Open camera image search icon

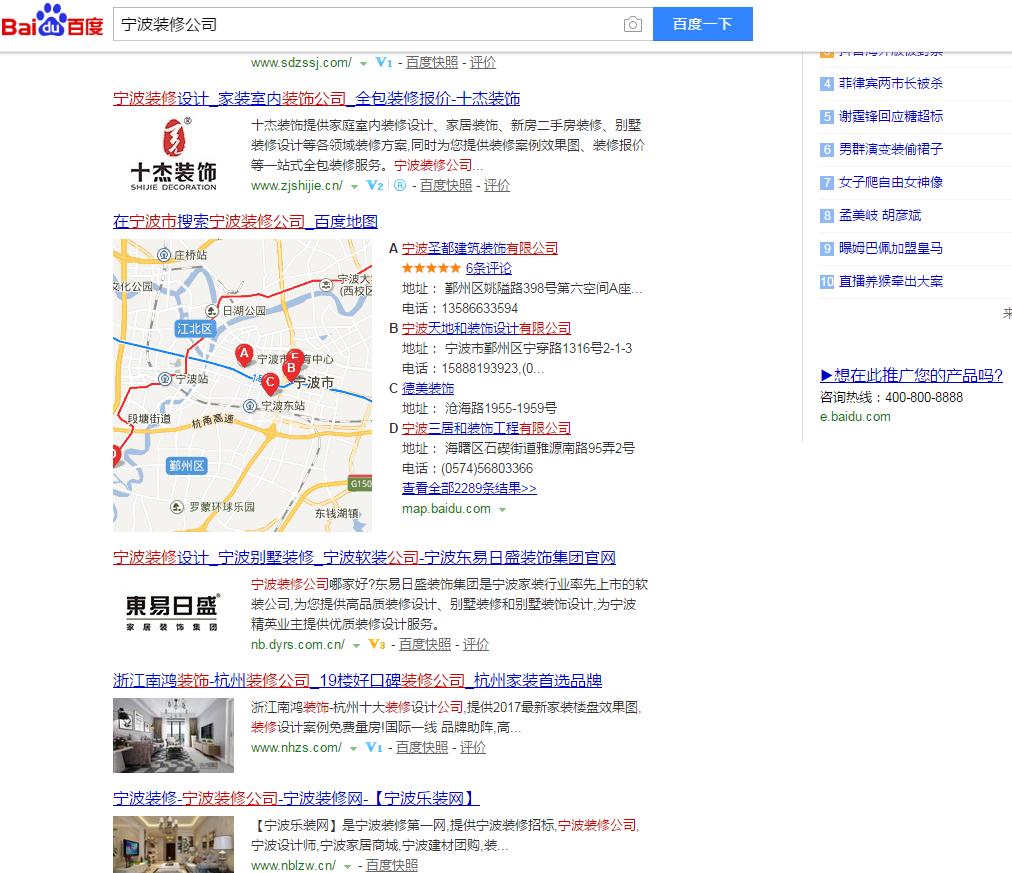632,25
